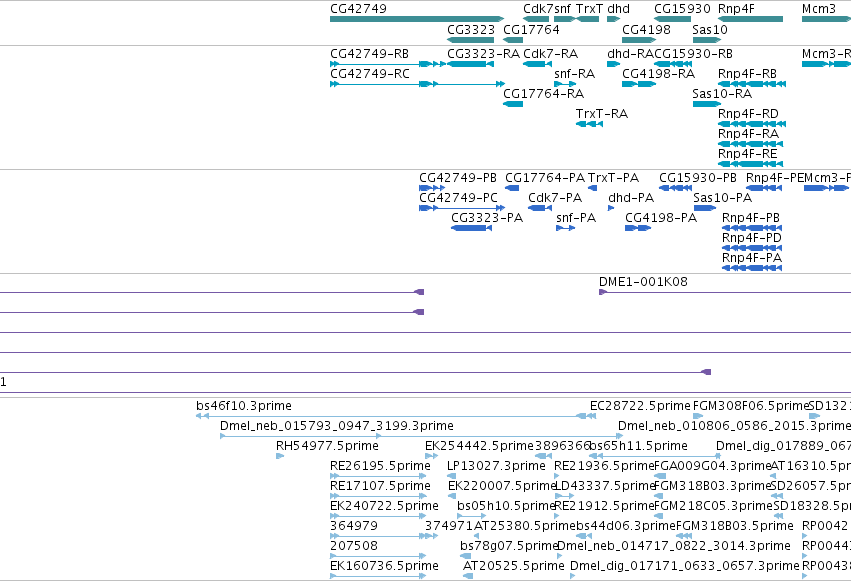Click the EK220007.5prime EST feature

(452, 496)
